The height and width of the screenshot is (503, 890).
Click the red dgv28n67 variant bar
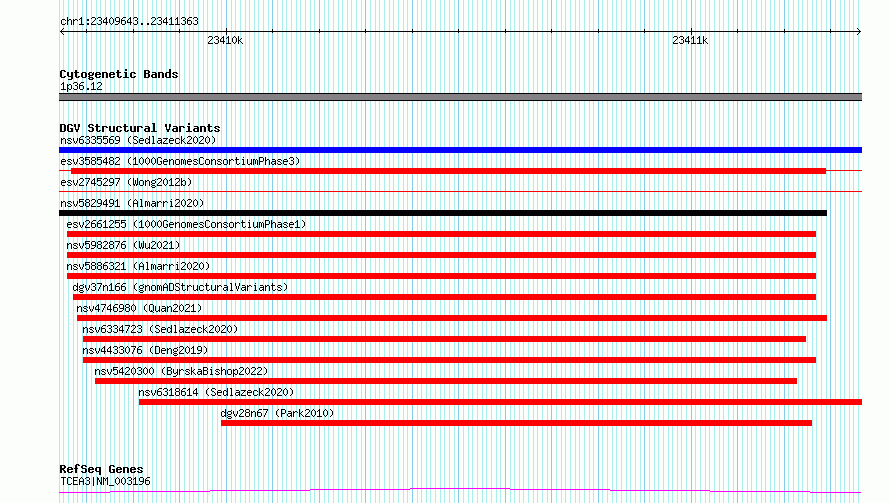coord(517,423)
